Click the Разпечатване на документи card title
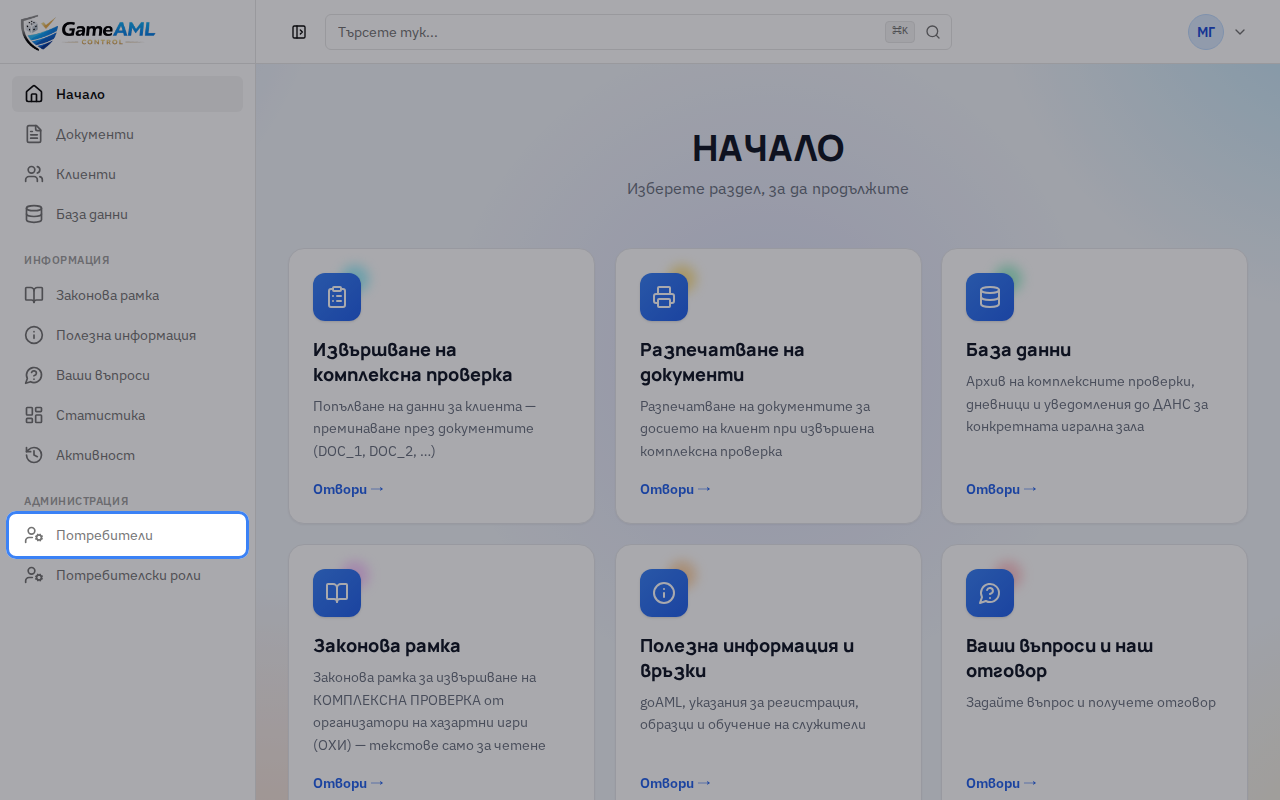Screen dimensions: 1280x800 [x=722, y=362]
